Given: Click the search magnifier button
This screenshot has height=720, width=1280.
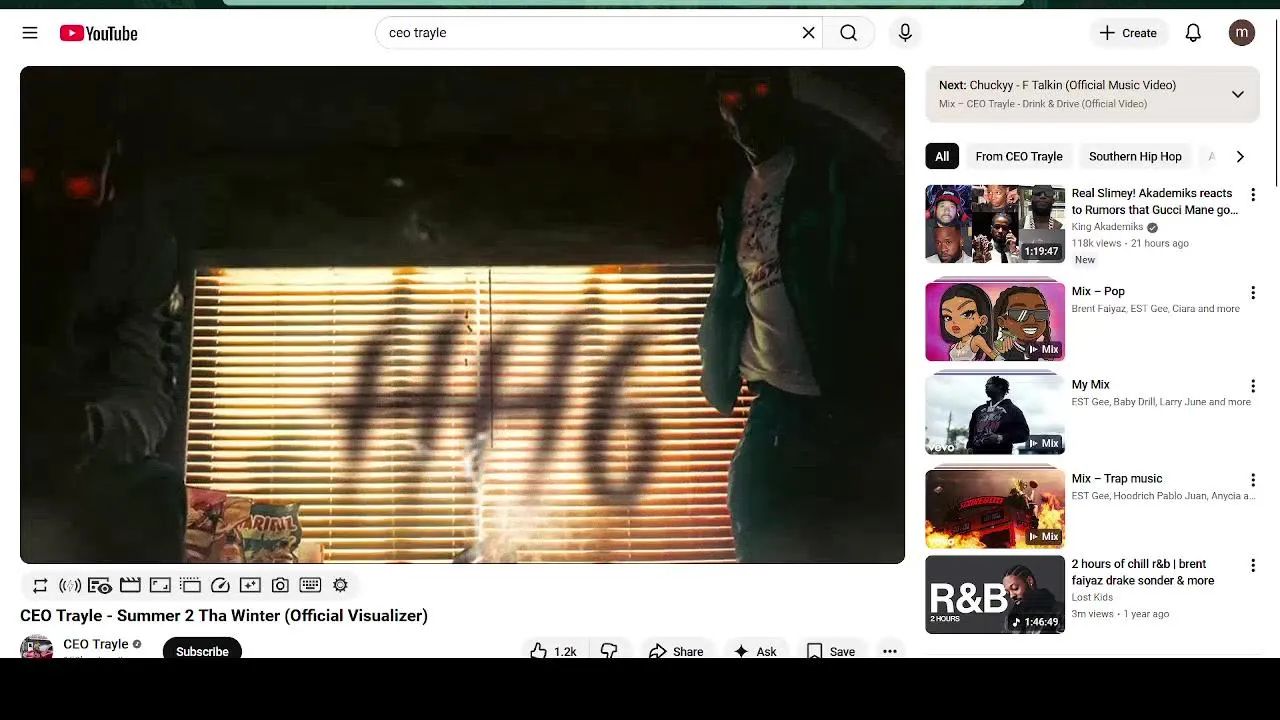Looking at the screenshot, I should (x=848, y=33).
